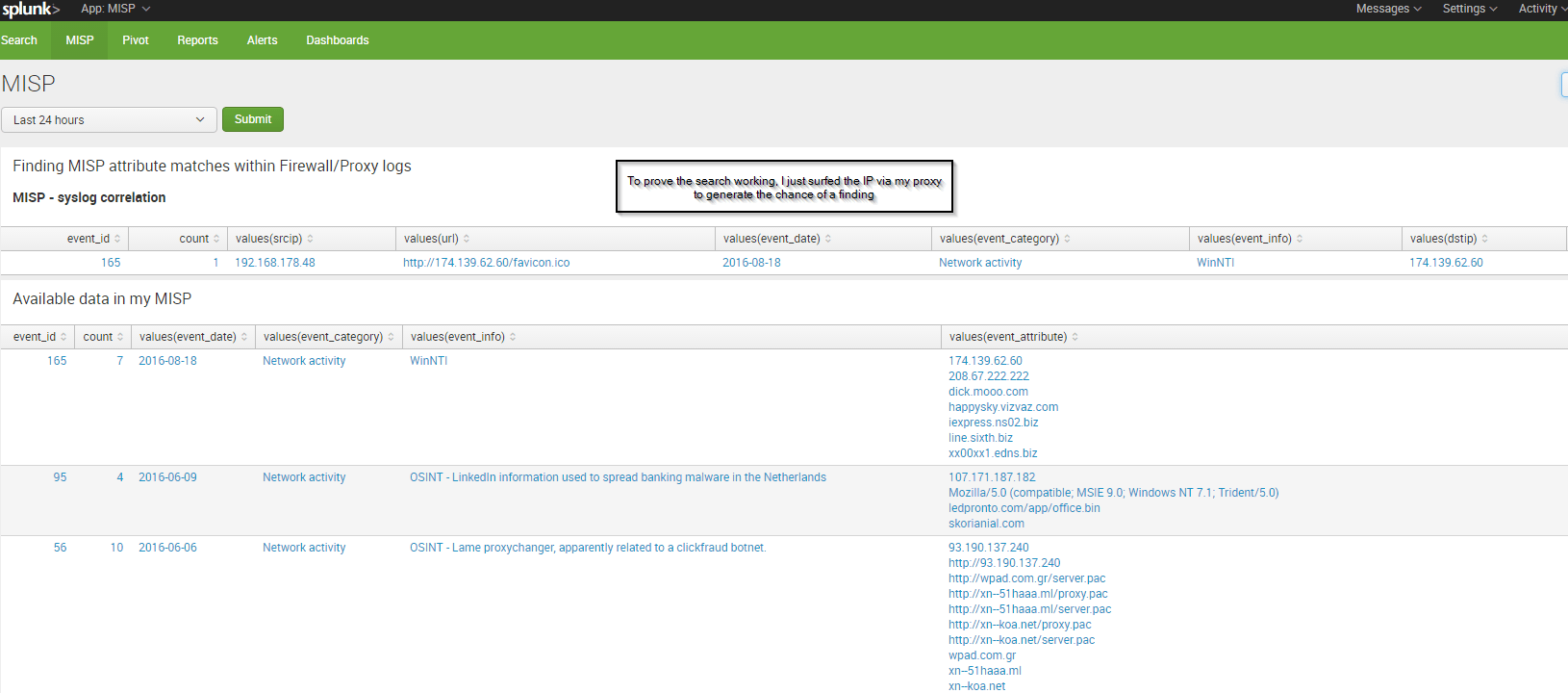Open the Settings menu
Viewport: 1568px width, 693px height.
point(1470,9)
